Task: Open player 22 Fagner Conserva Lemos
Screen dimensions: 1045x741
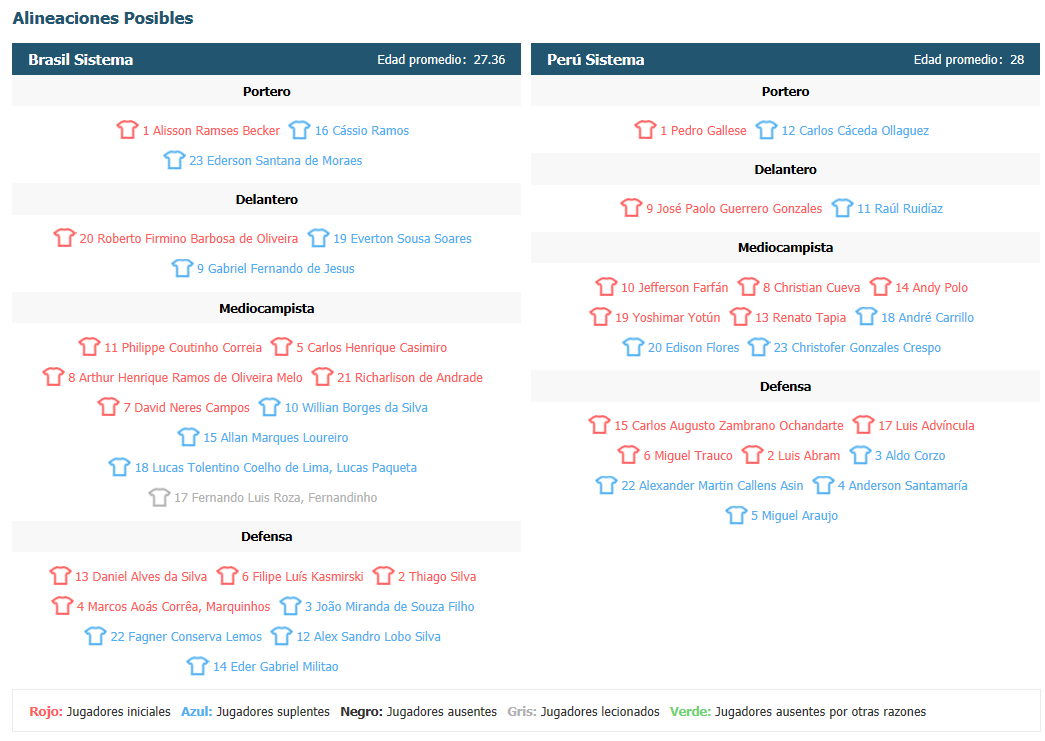Action: (186, 636)
